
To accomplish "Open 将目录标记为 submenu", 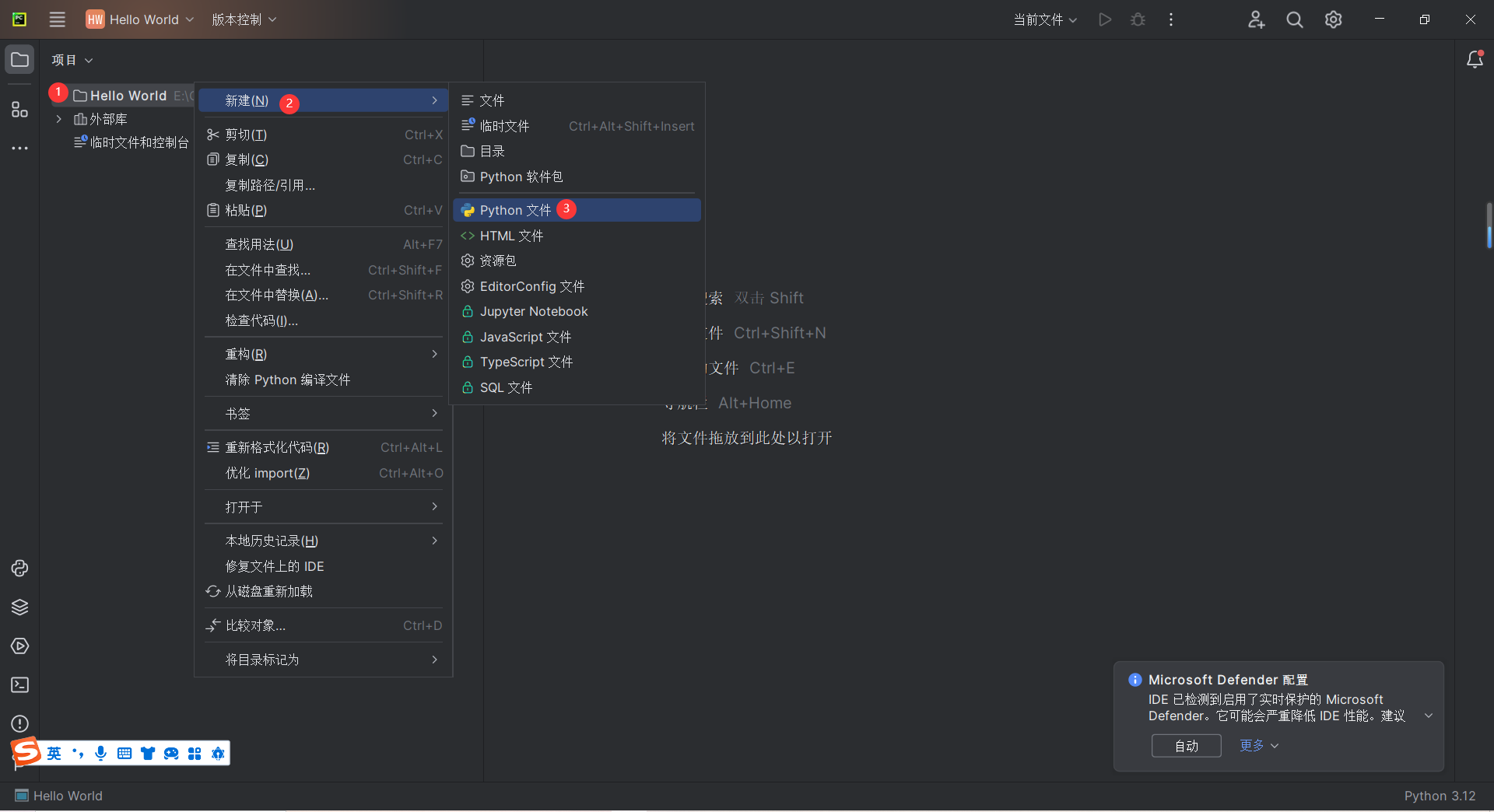I will 324,660.
